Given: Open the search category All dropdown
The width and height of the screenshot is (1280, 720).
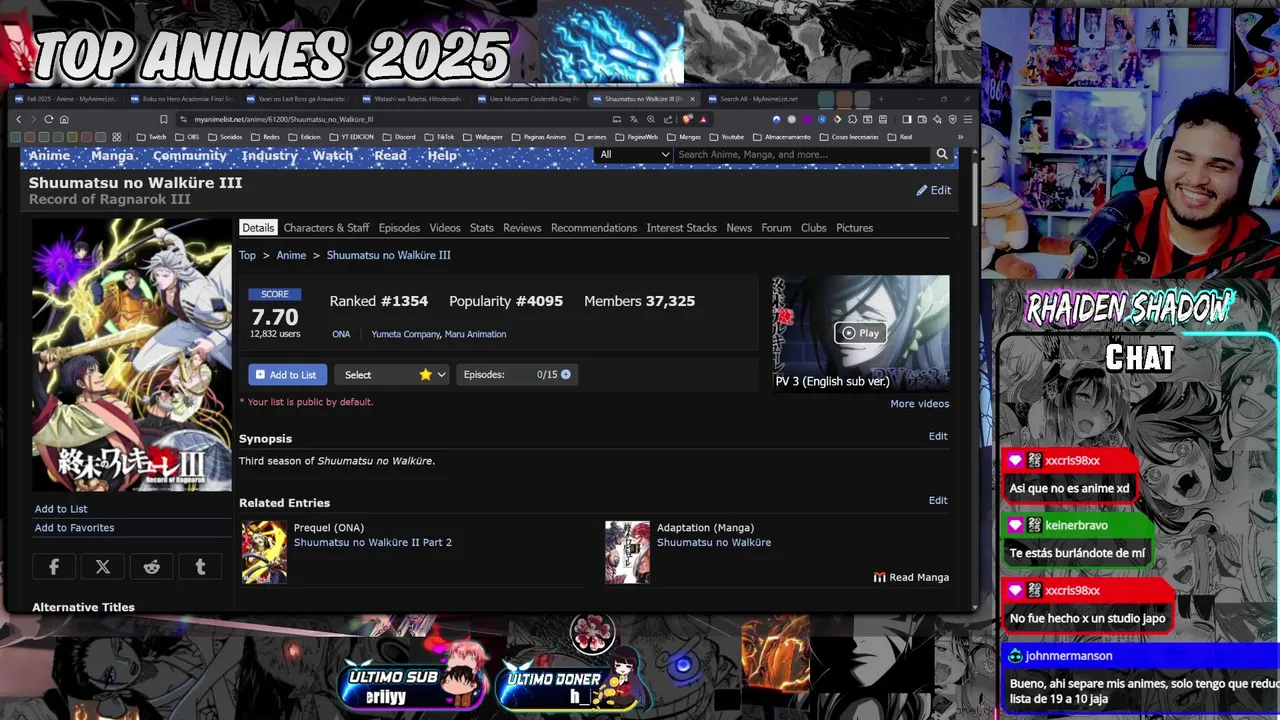Looking at the screenshot, I should click(634, 154).
